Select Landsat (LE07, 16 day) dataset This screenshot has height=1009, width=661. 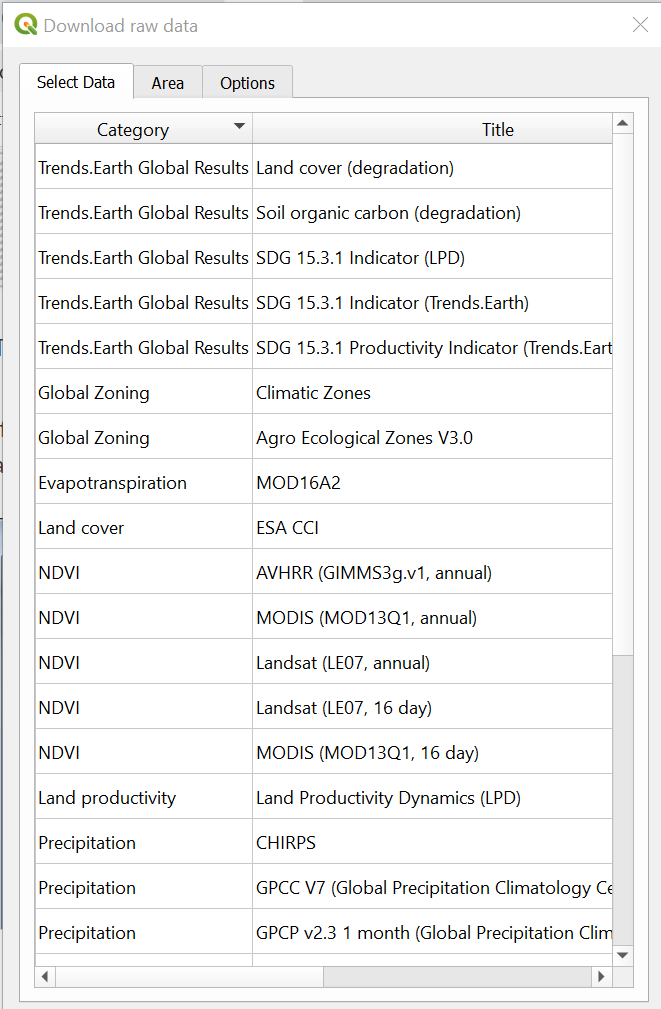(432, 708)
